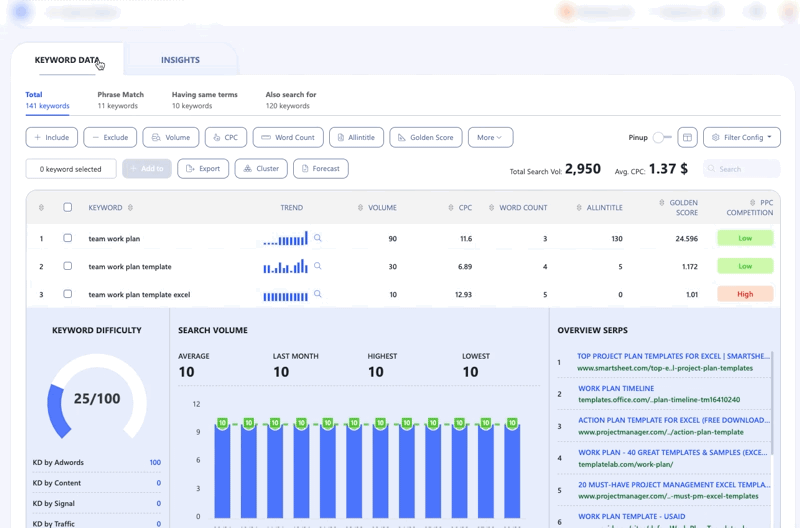Click the Cluster icon
The width and height of the screenshot is (800, 528).
[247, 168]
